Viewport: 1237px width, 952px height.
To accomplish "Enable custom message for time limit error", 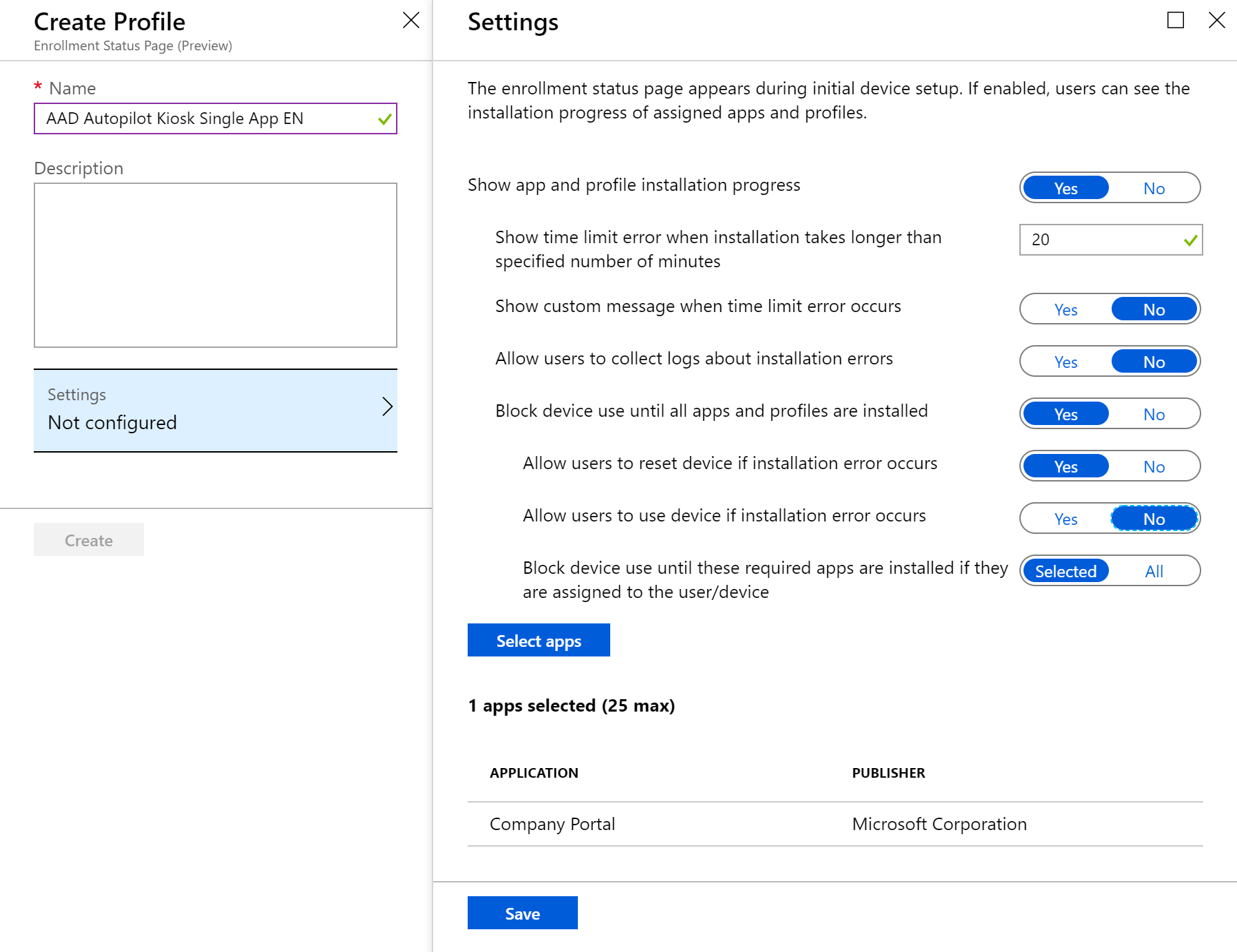I will [1066, 309].
